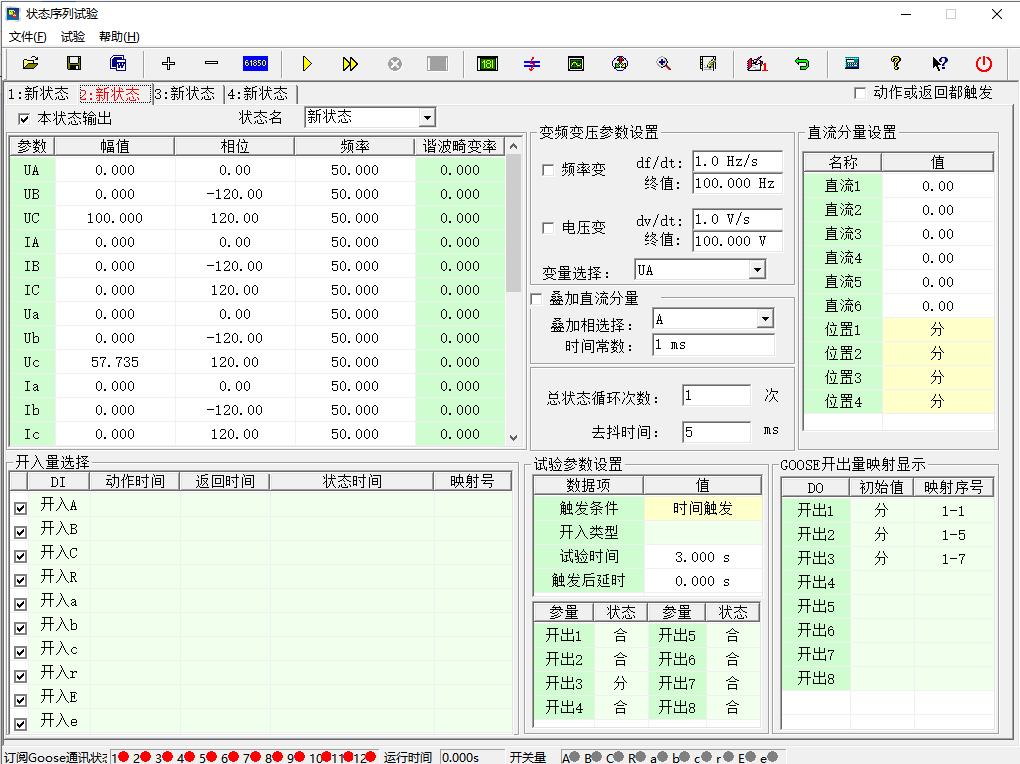Toggle 动作或返回都触发 checkbox
1020x764 pixels.
coord(860,93)
